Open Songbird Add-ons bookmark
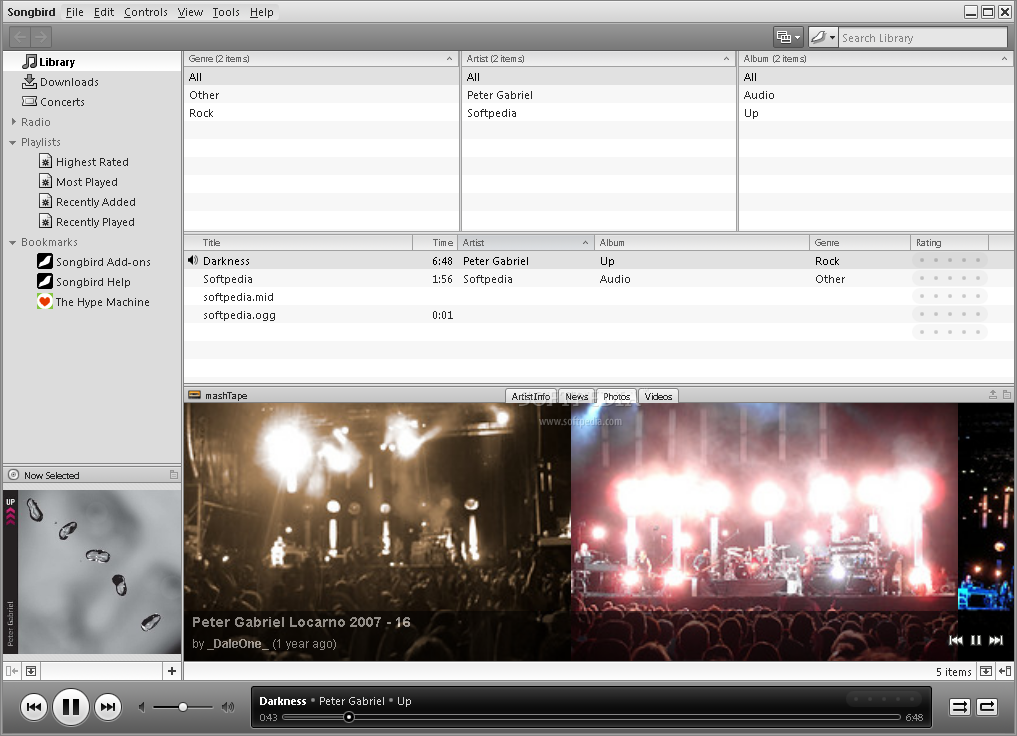Image resolution: width=1017 pixels, height=736 pixels. coord(94,262)
